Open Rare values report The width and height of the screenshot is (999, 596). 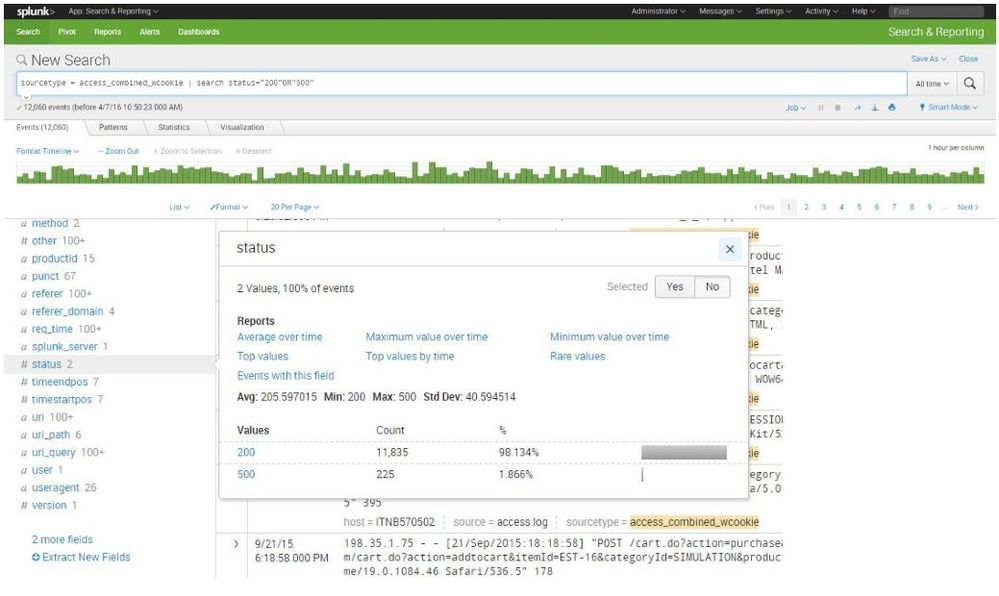click(577, 356)
